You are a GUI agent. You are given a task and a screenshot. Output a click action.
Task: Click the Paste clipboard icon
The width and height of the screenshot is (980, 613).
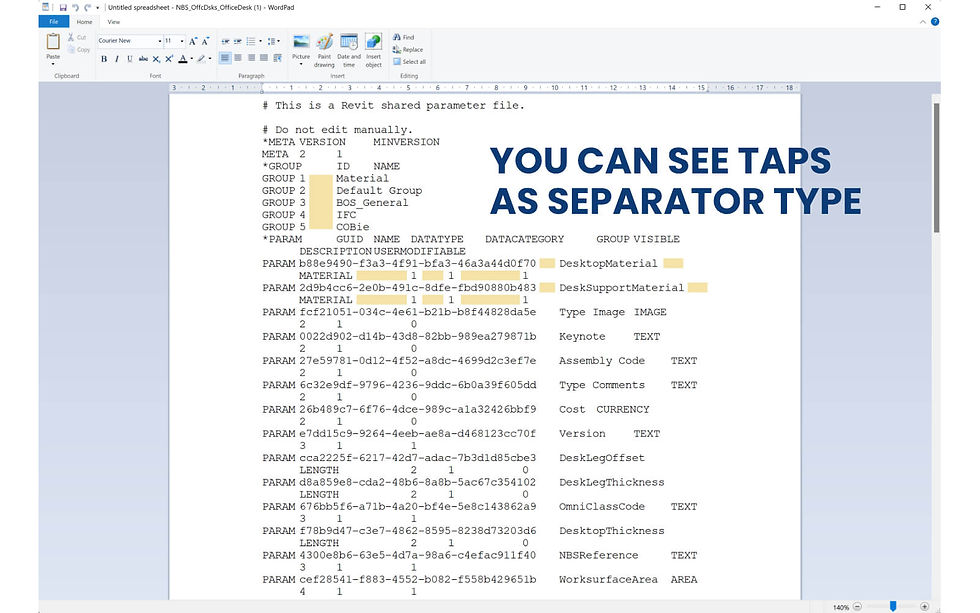click(53, 42)
